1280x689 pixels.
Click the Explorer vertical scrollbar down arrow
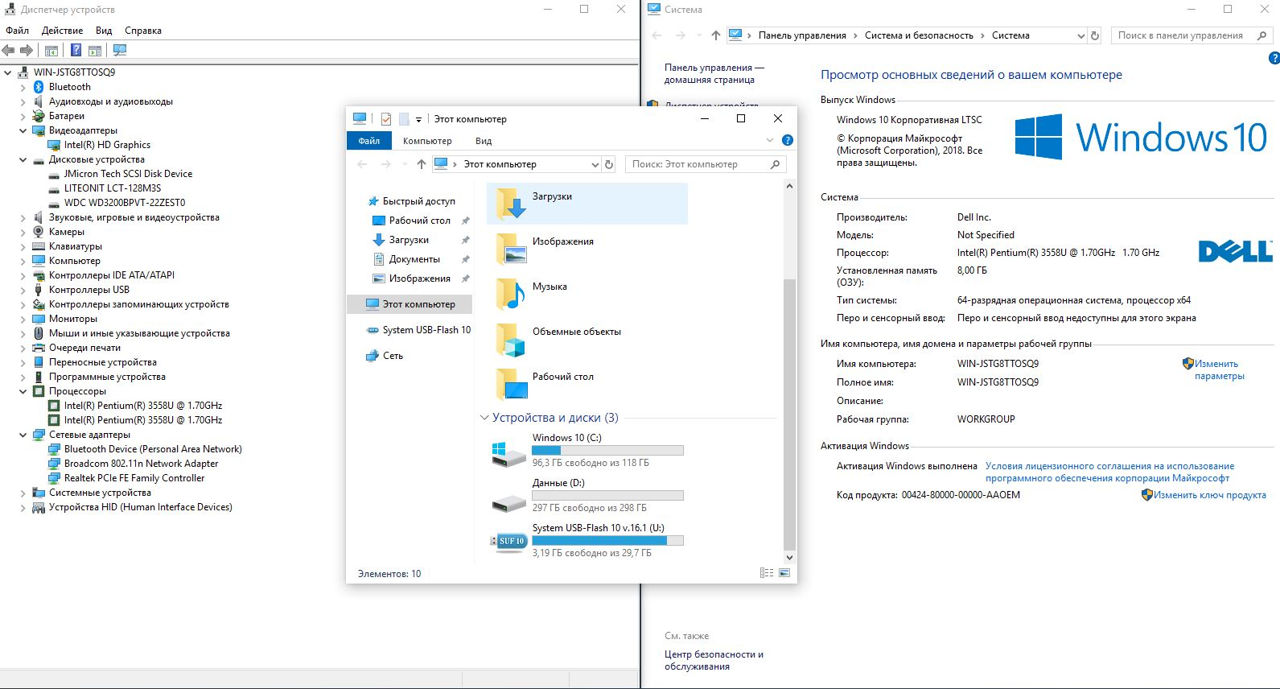point(790,555)
